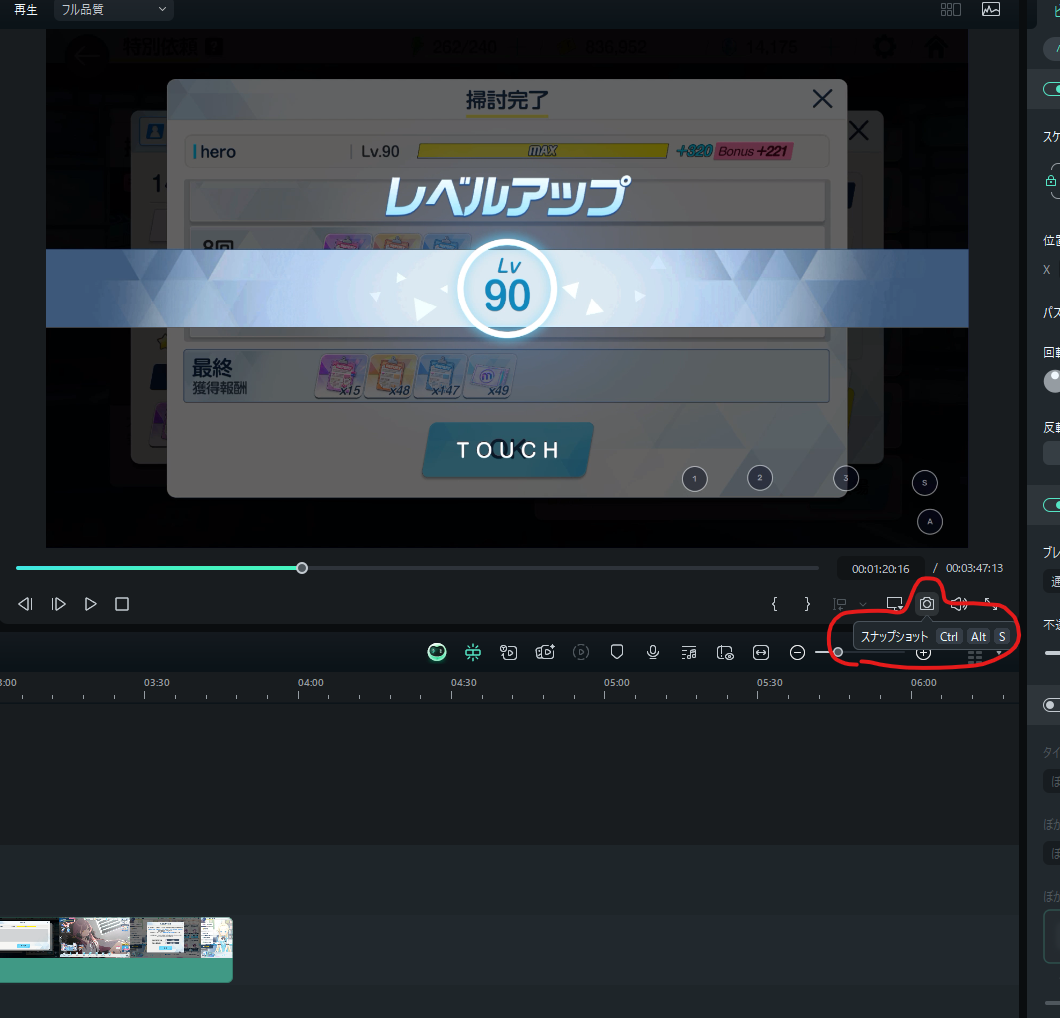This screenshot has height=1018, width=1060.
Task: Open the 再生 menu
Action: click(25, 11)
